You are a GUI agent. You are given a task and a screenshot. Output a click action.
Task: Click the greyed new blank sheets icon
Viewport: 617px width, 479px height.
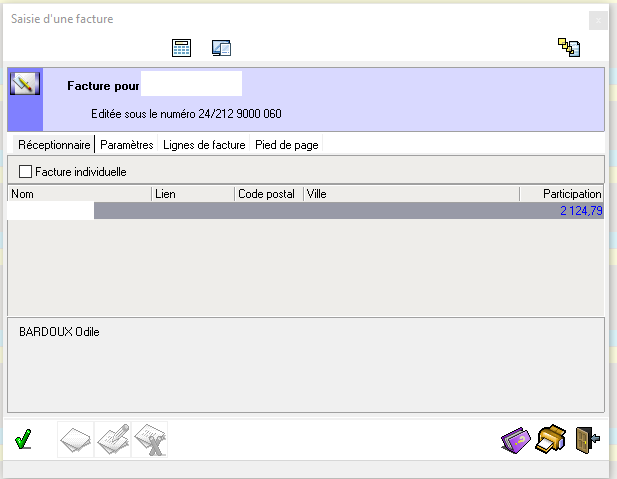point(76,440)
